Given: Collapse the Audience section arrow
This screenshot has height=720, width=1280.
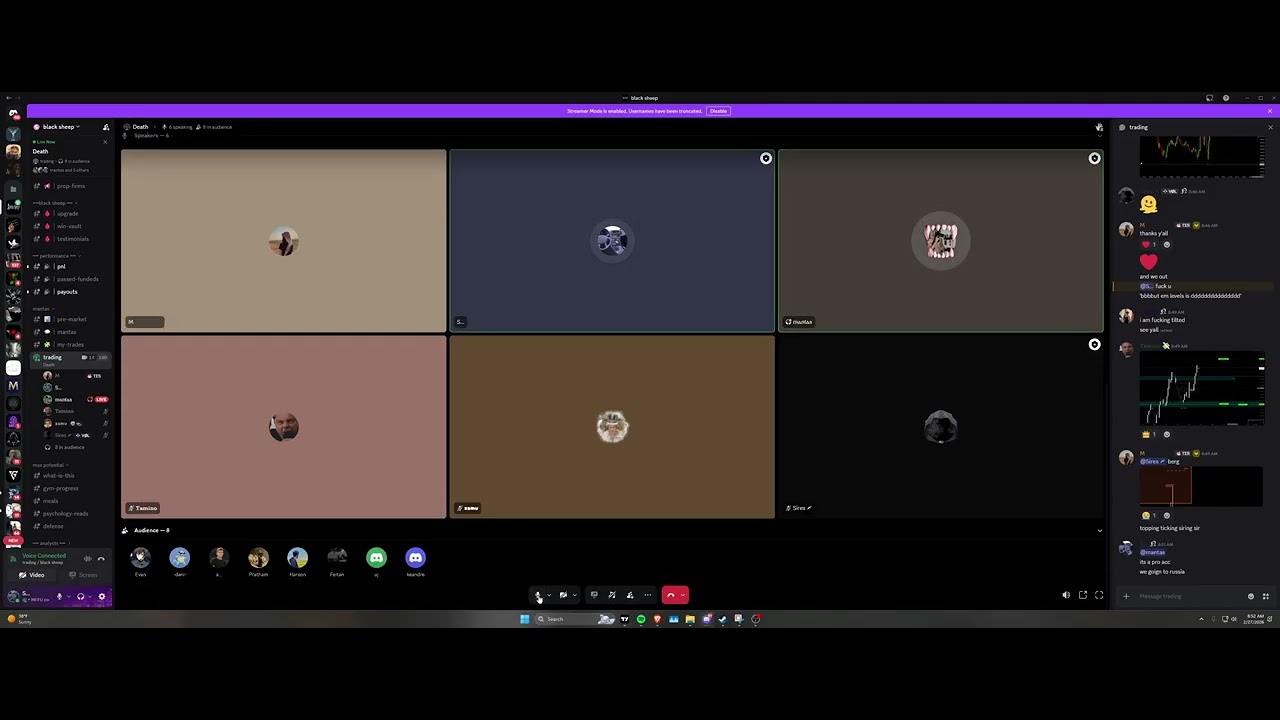Looking at the screenshot, I should pyautogui.click(x=1099, y=530).
